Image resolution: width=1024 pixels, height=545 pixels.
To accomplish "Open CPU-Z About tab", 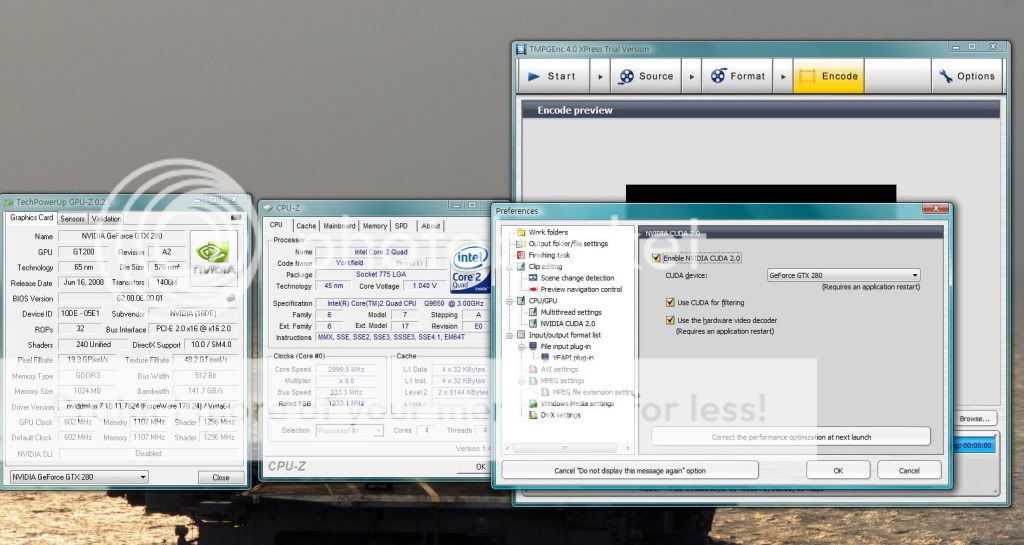I will [430, 226].
